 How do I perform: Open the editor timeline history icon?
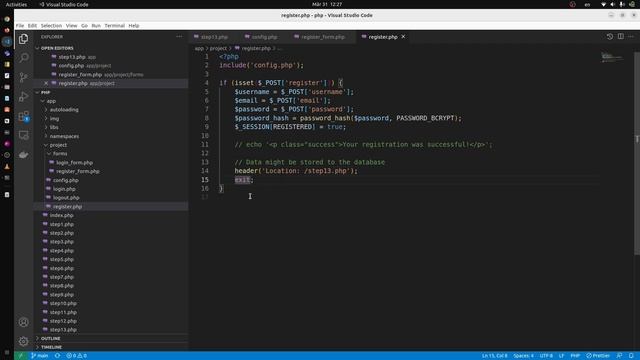pyautogui.click(x=609, y=37)
